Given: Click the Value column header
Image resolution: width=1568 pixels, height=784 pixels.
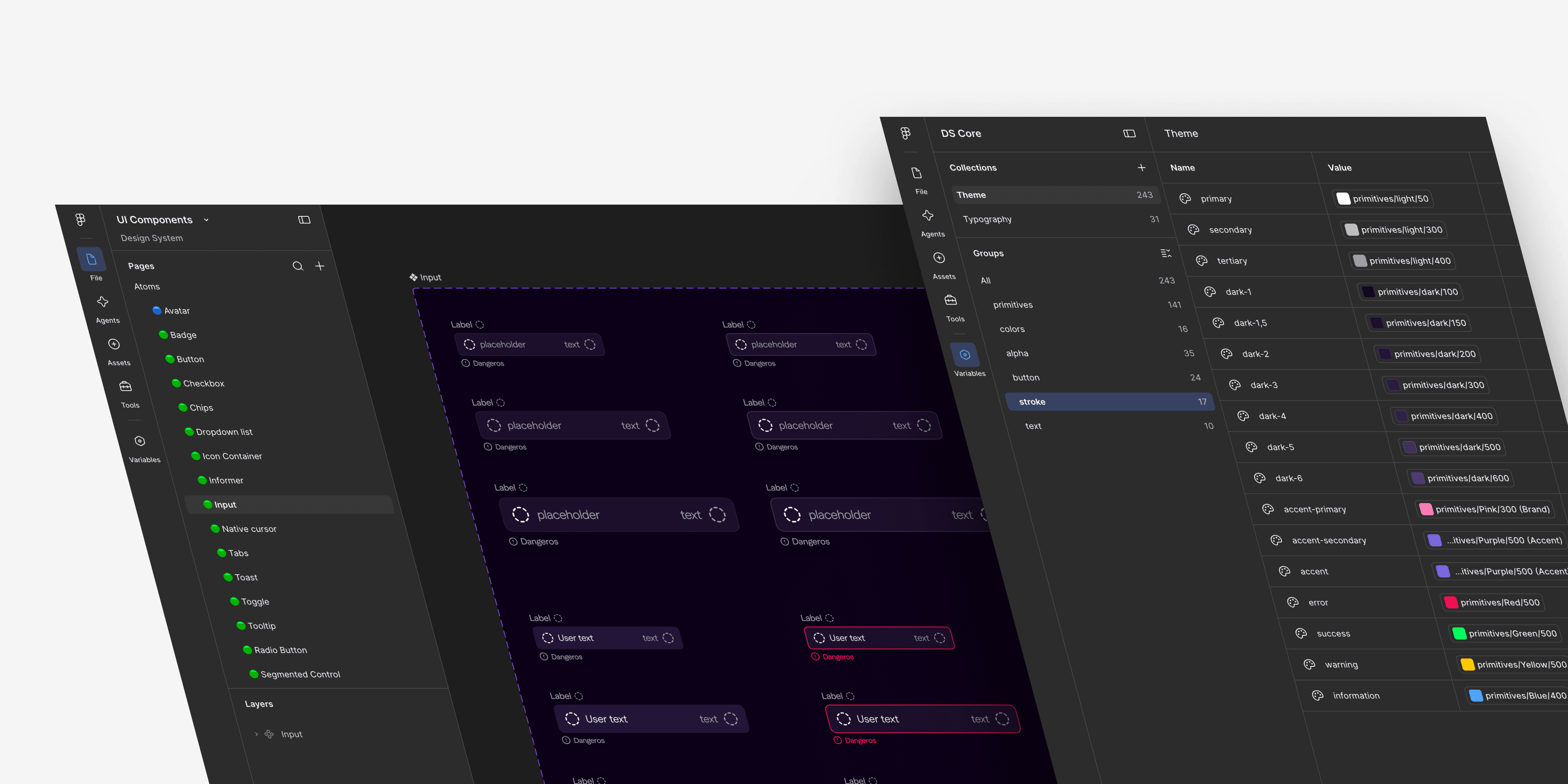Looking at the screenshot, I should point(1339,167).
